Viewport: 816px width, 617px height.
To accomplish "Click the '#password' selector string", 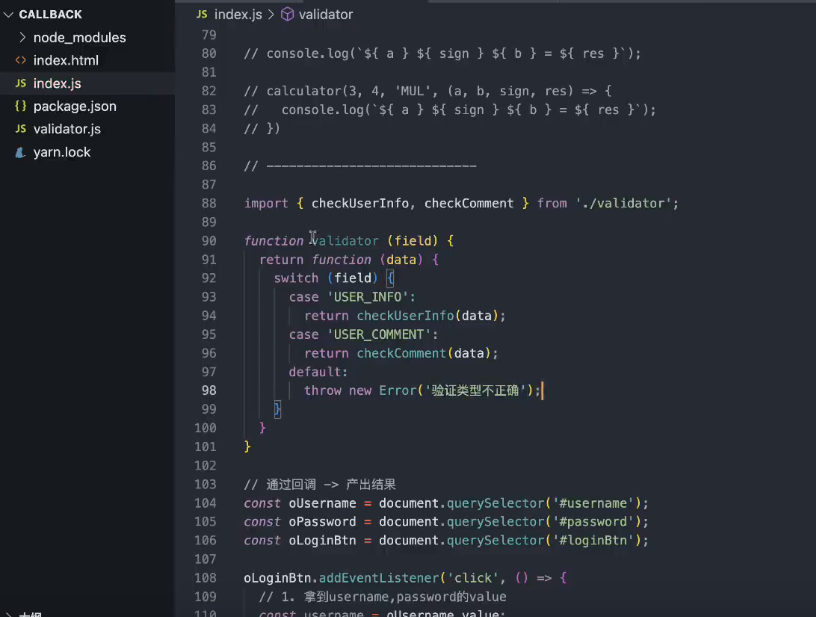I will click(x=593, y=522).
